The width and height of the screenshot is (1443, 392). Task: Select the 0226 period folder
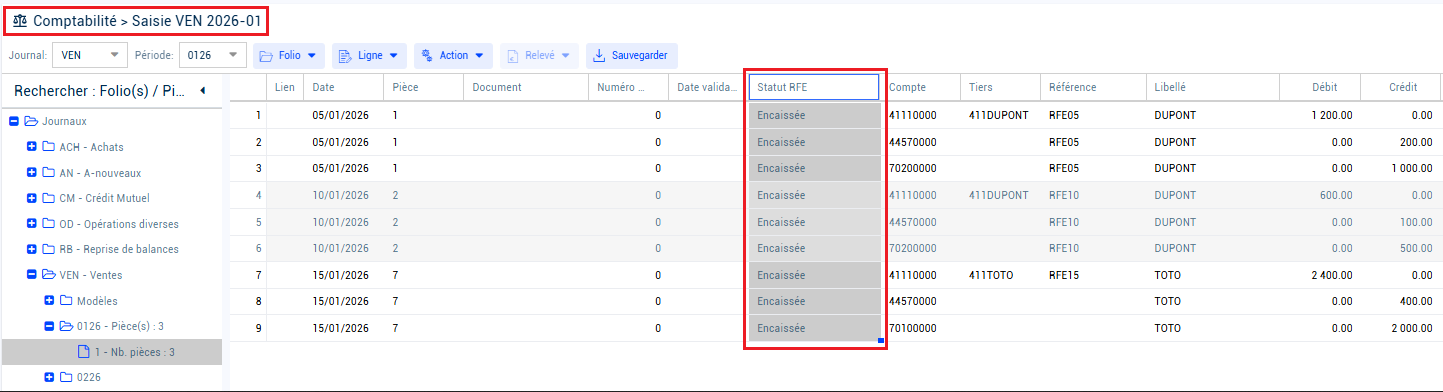(89, 377)
